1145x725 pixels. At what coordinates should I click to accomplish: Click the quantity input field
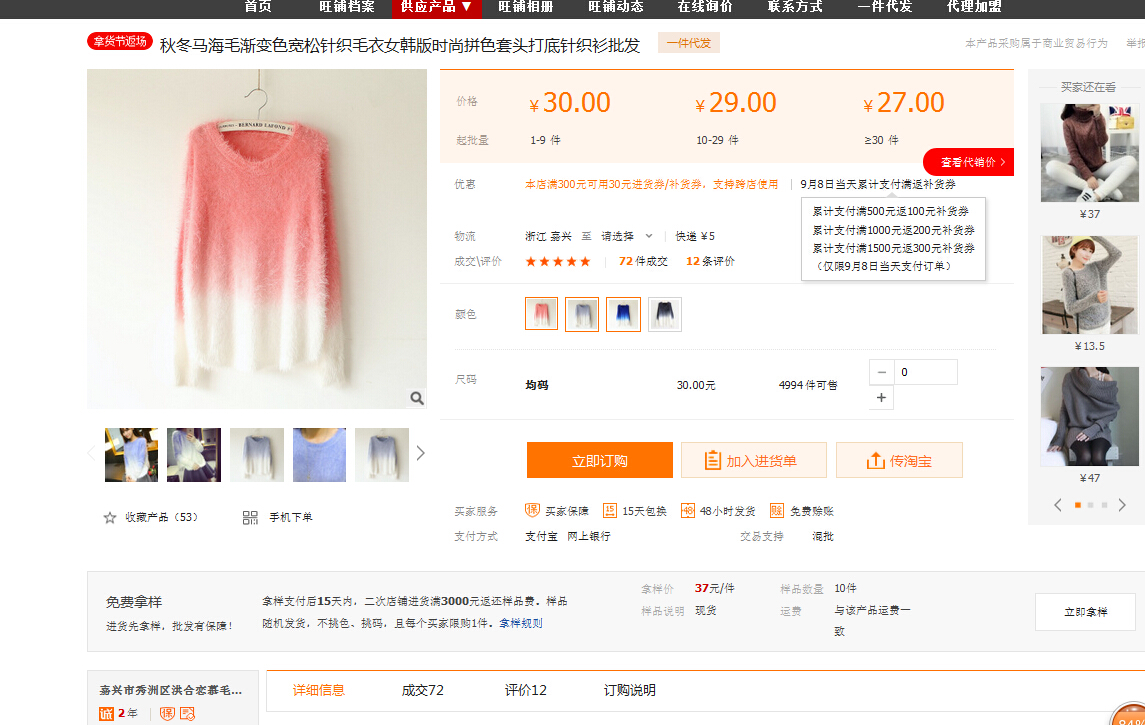pyautogui.click(x=925, y=372)
